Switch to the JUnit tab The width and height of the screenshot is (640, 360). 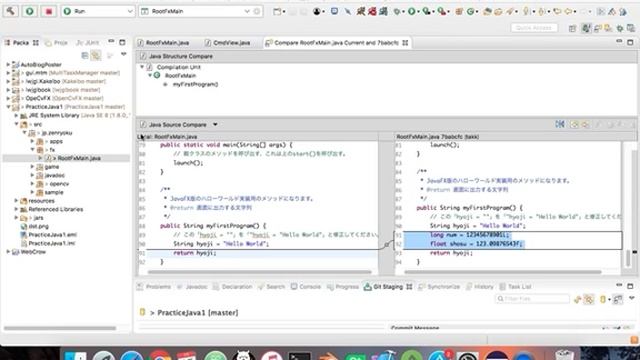pyautogui.click(x=87, y=42)
